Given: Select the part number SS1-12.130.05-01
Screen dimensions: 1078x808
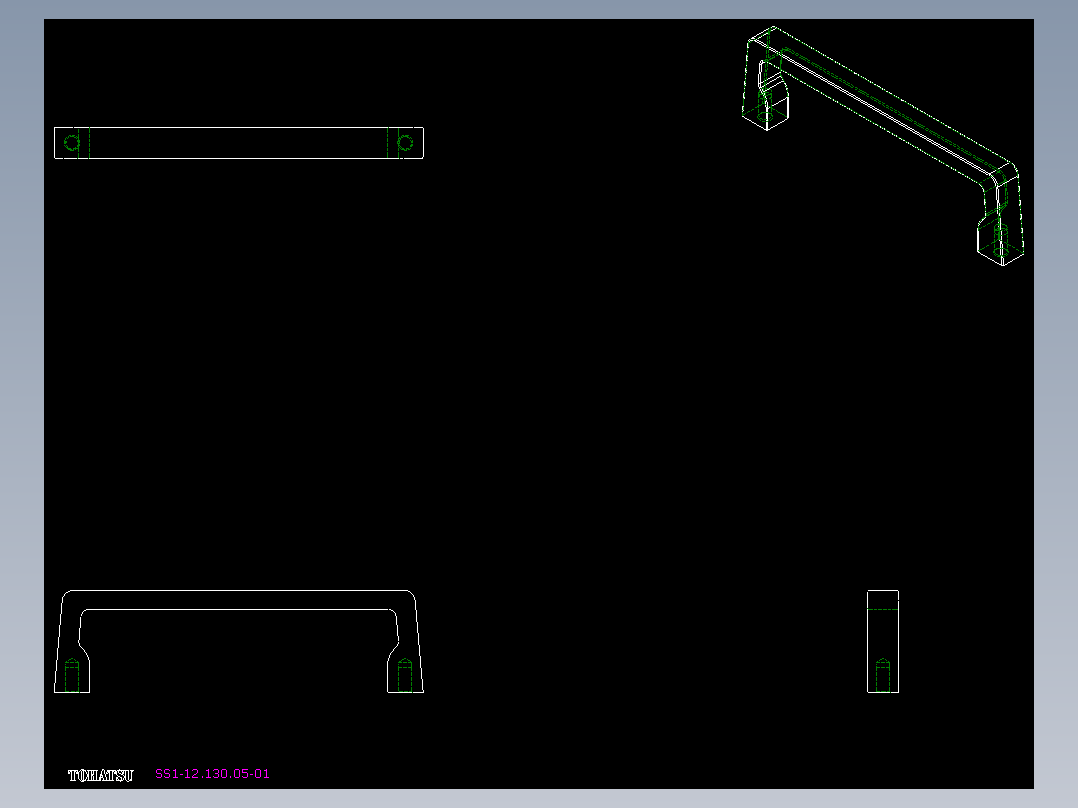Looking at the screenshot, I should click(212, 774).
